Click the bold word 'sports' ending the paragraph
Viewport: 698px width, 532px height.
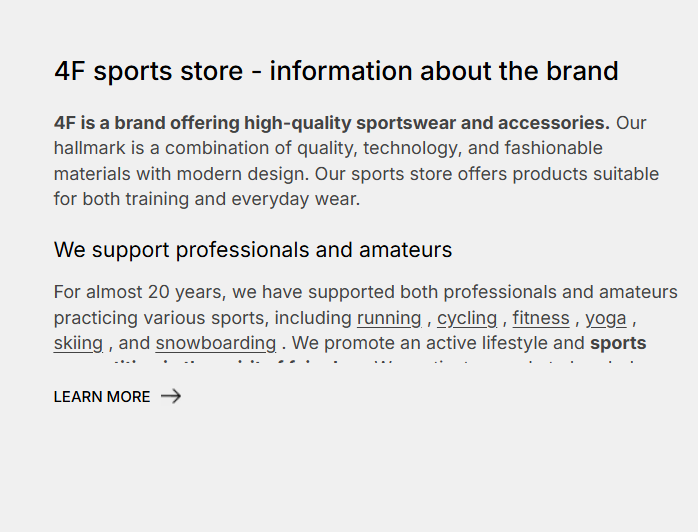618,343
